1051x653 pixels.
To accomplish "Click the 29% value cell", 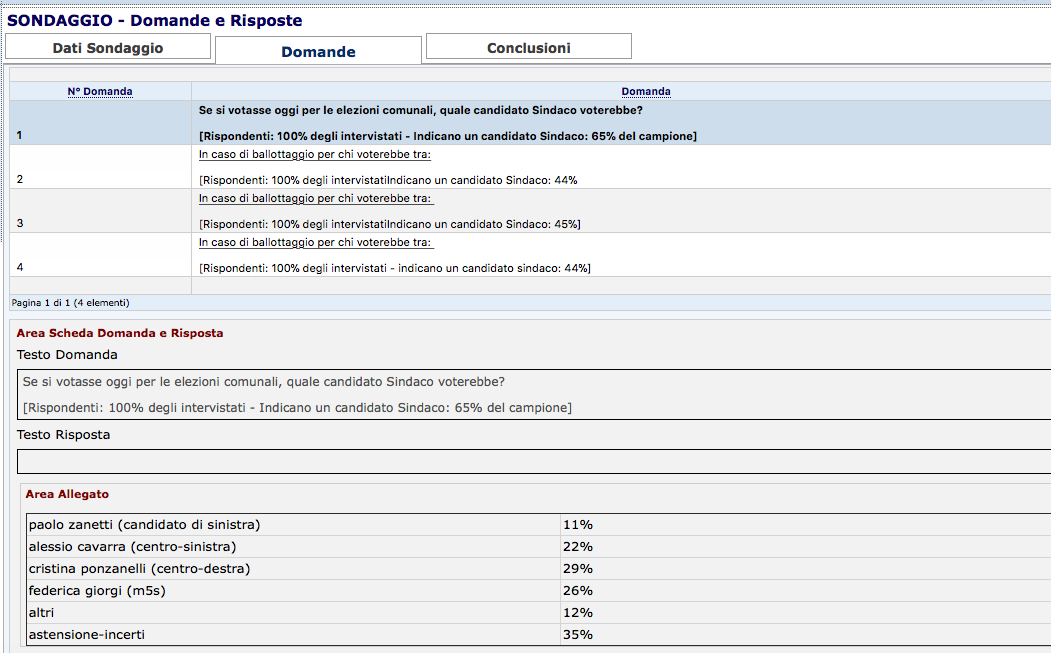I will pos(578,569).
